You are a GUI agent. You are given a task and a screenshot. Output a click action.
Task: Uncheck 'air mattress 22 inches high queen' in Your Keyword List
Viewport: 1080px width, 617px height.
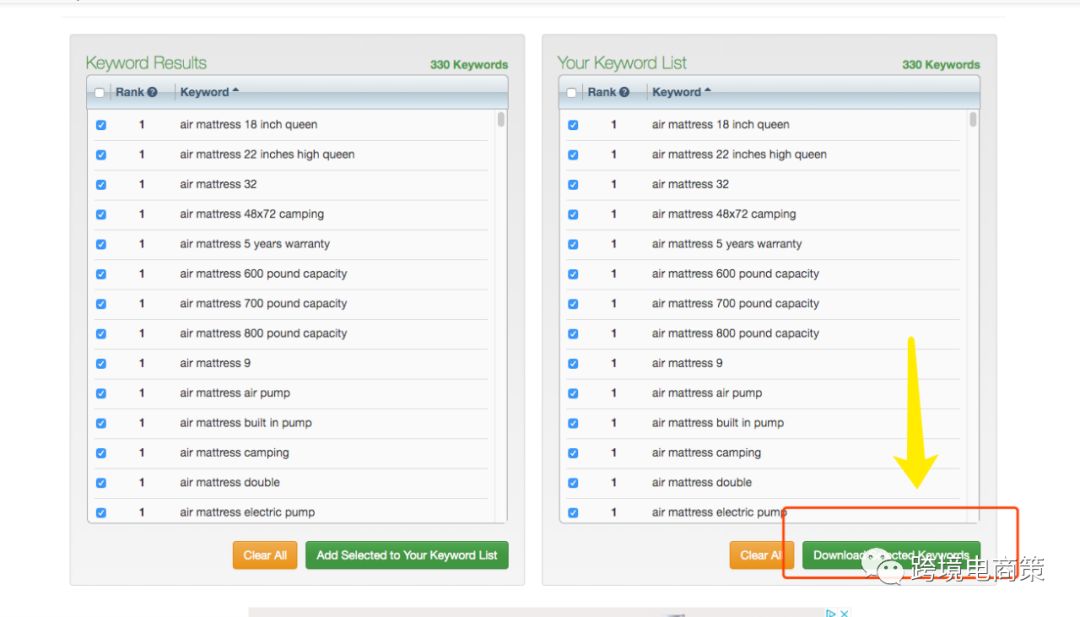tap(573, 155)
